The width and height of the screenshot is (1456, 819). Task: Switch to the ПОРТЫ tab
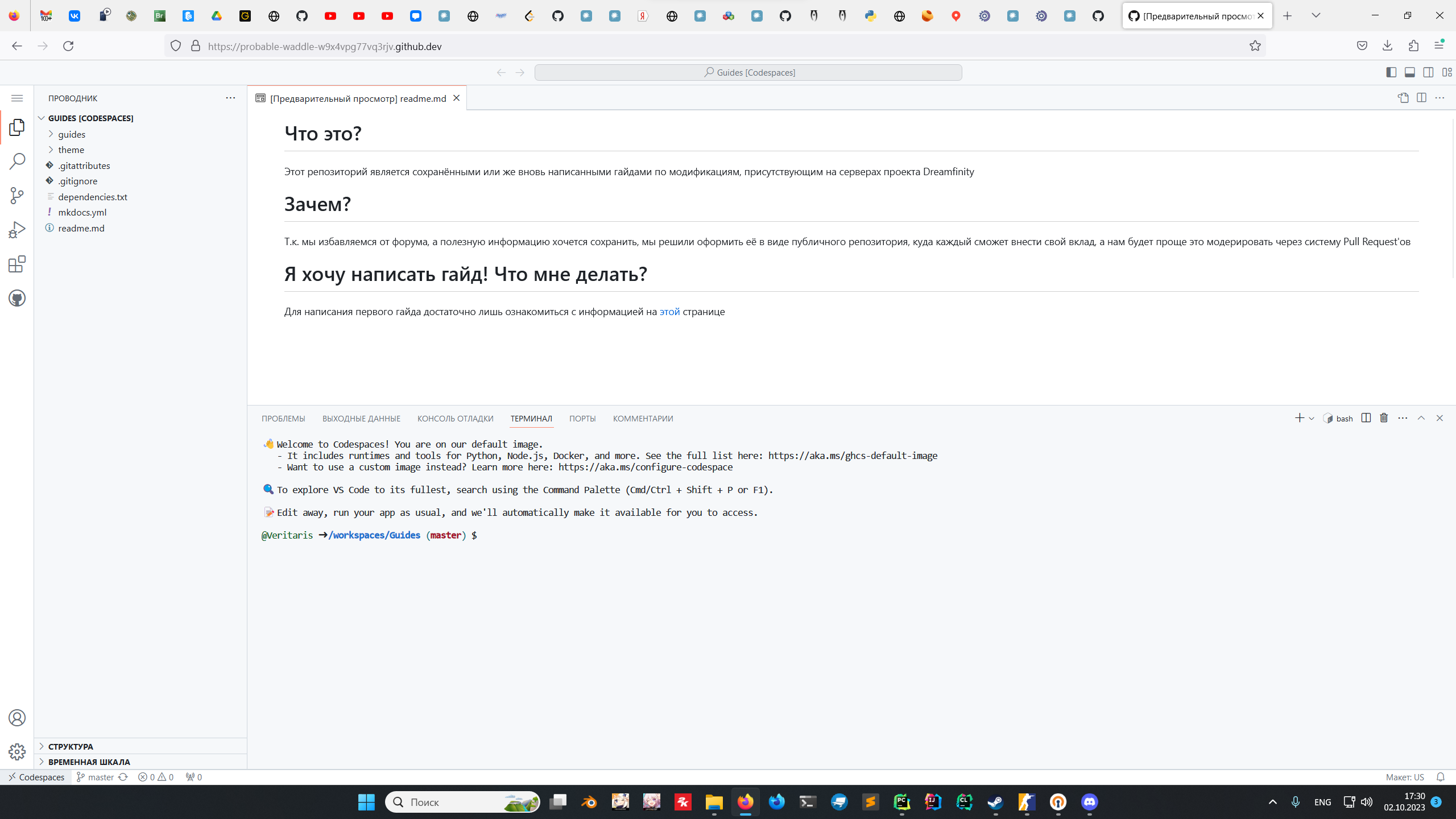coord(582,419)
